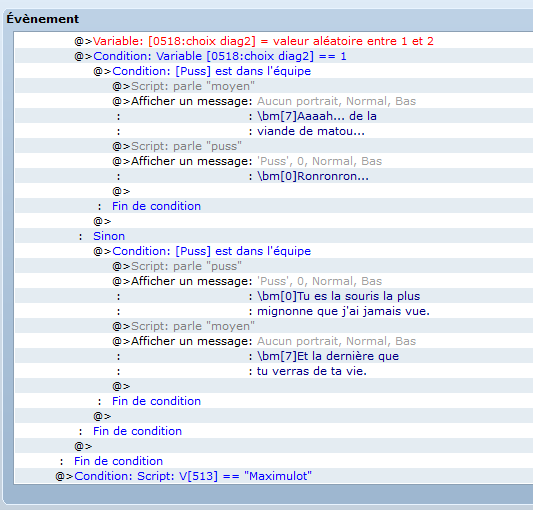The width and height of the screenshot is (533, 510).
Task: Select the Condition Script V[513] == "Maximulot" line
Action: [x=274, y=476]
